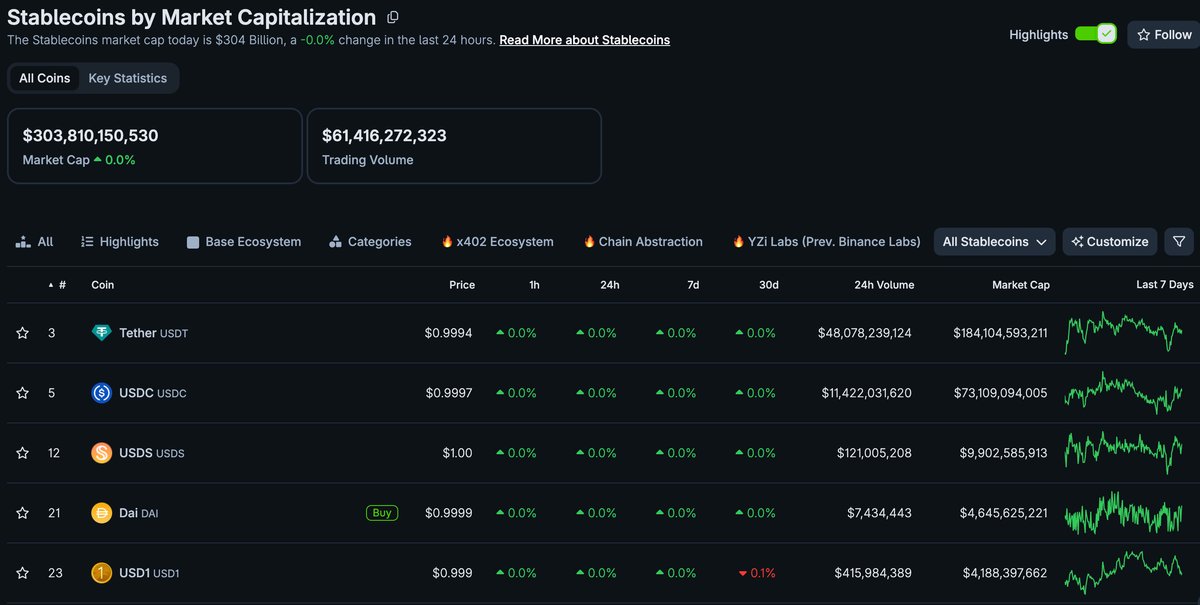This screenshot has height=605, width=1200.
Task: Favorite Tether with its star
Action: coord(22,333)
